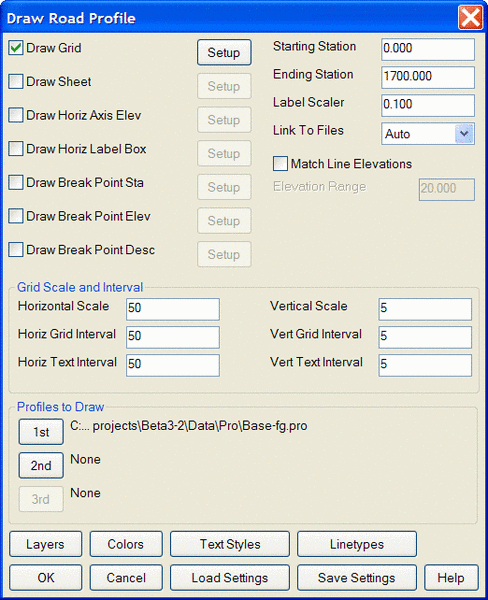Click in the Starting Station field
Image resolution: width=488 pixels, height=600 pixels.
pyautogui.click(x=428, y=49)
